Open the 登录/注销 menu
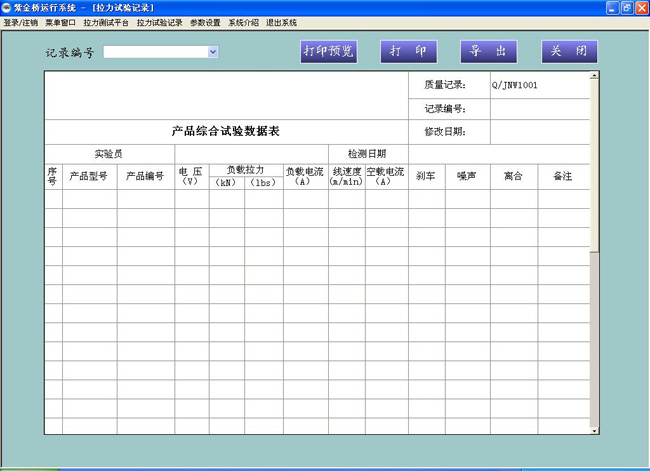This screenshot has width=650, height=471. point(21,22)
